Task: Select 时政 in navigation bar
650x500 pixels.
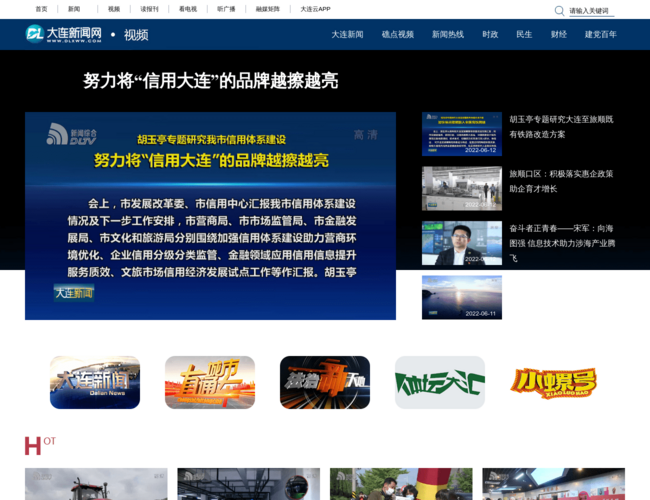Action: 490,34
